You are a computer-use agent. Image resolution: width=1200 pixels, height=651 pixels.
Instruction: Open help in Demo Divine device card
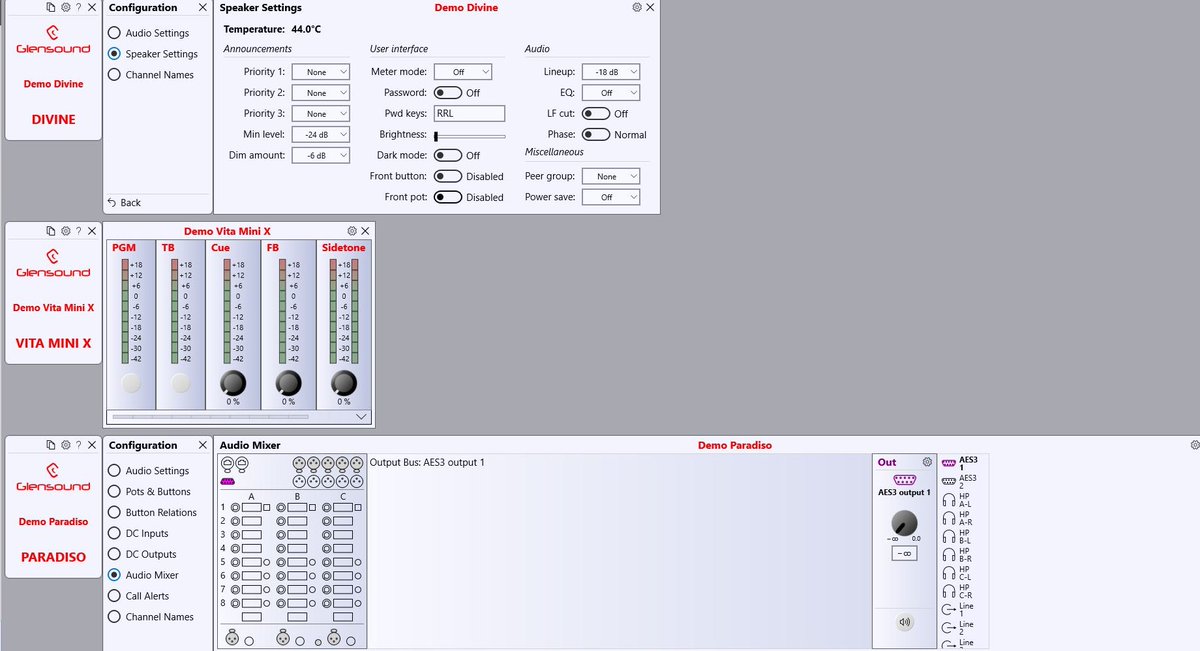[78, 7]
